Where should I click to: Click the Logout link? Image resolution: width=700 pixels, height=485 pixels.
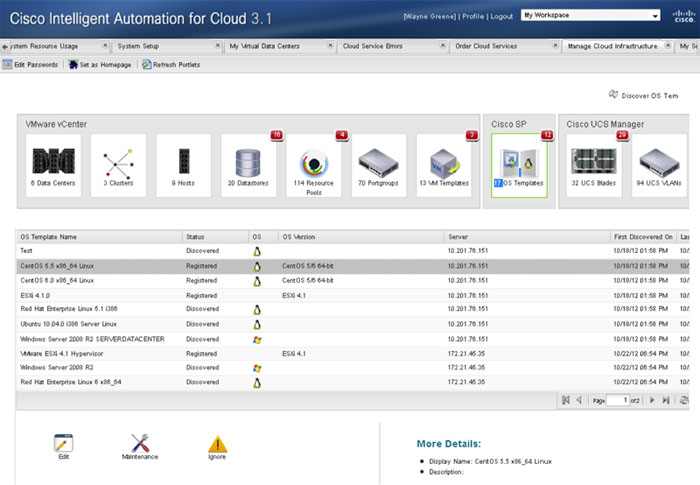[x=502, y=16]
